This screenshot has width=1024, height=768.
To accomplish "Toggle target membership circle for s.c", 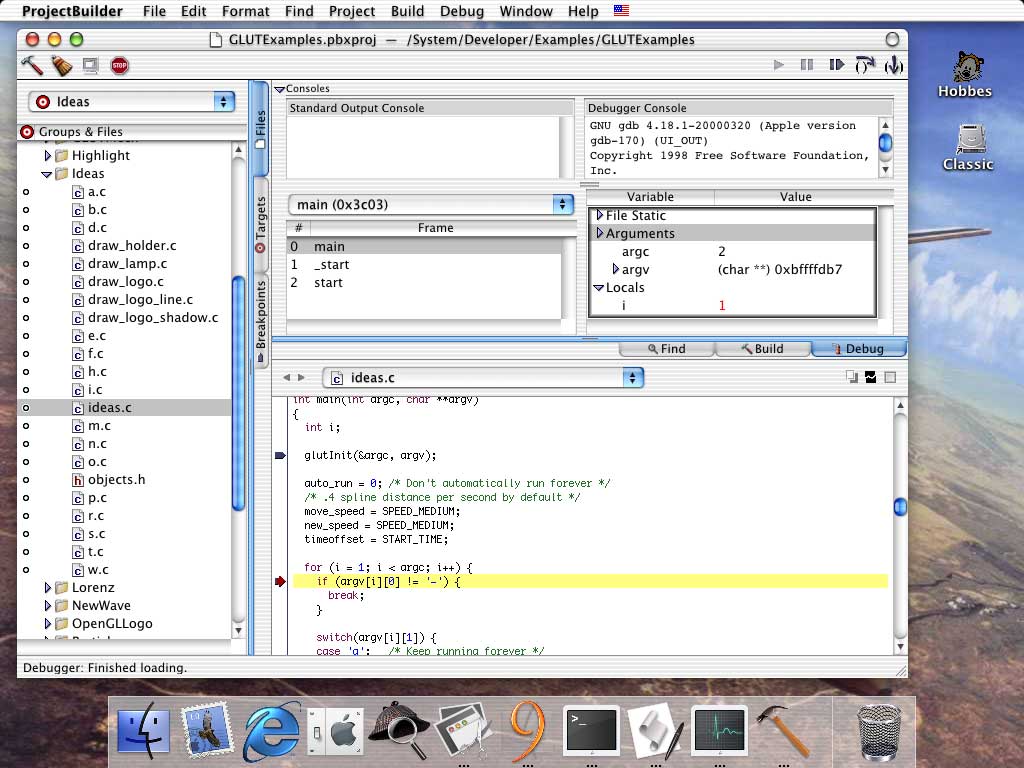I will click(26, 534).
